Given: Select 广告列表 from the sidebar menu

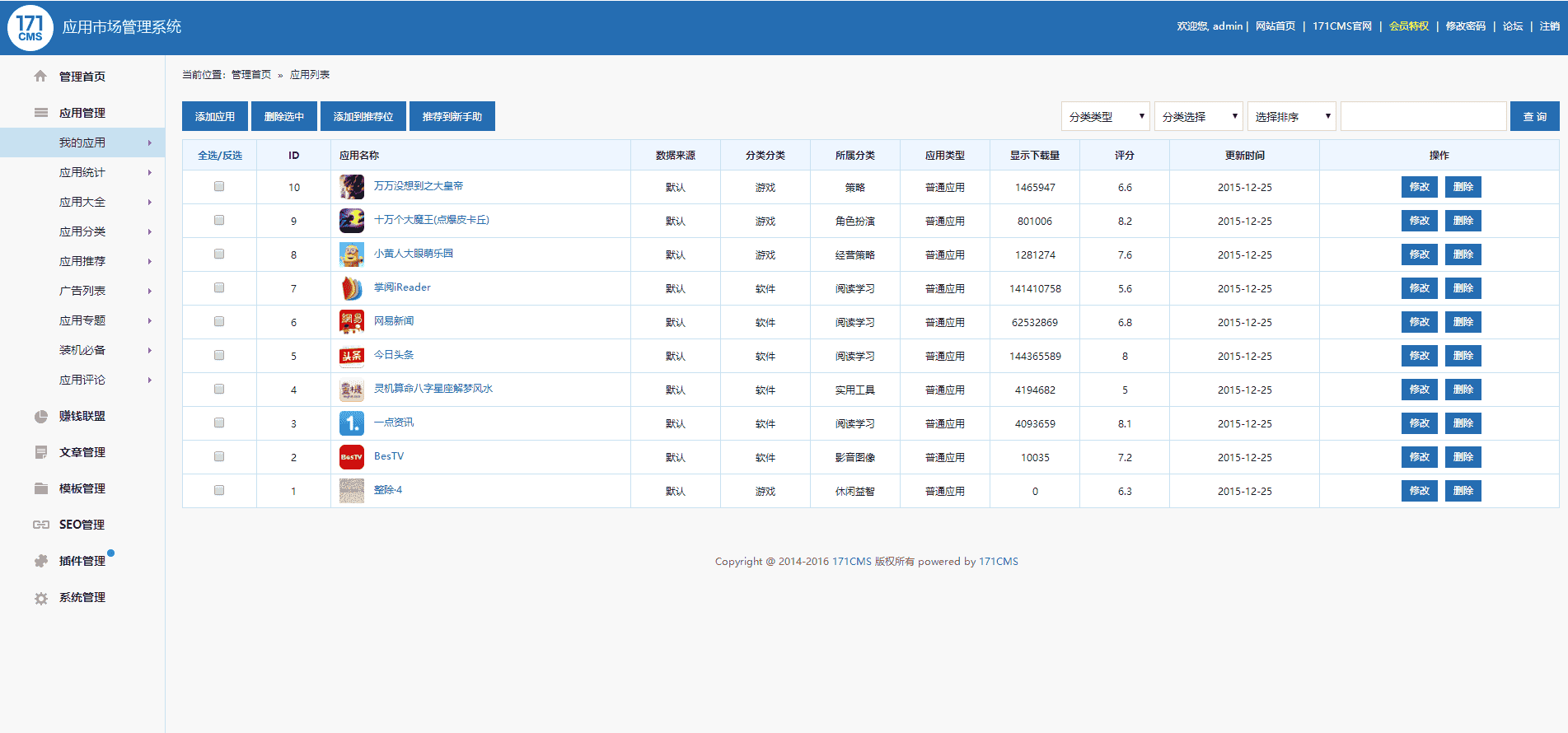Looking at the screenshot, I should (x=82, y=292).
